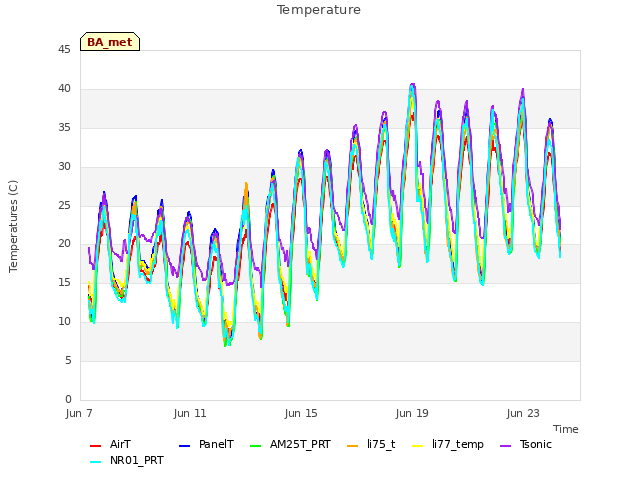The width and height of the screenshot is (640, 480).
Task: Click the AM25T_PRT legend label
Action: (300, 444)
